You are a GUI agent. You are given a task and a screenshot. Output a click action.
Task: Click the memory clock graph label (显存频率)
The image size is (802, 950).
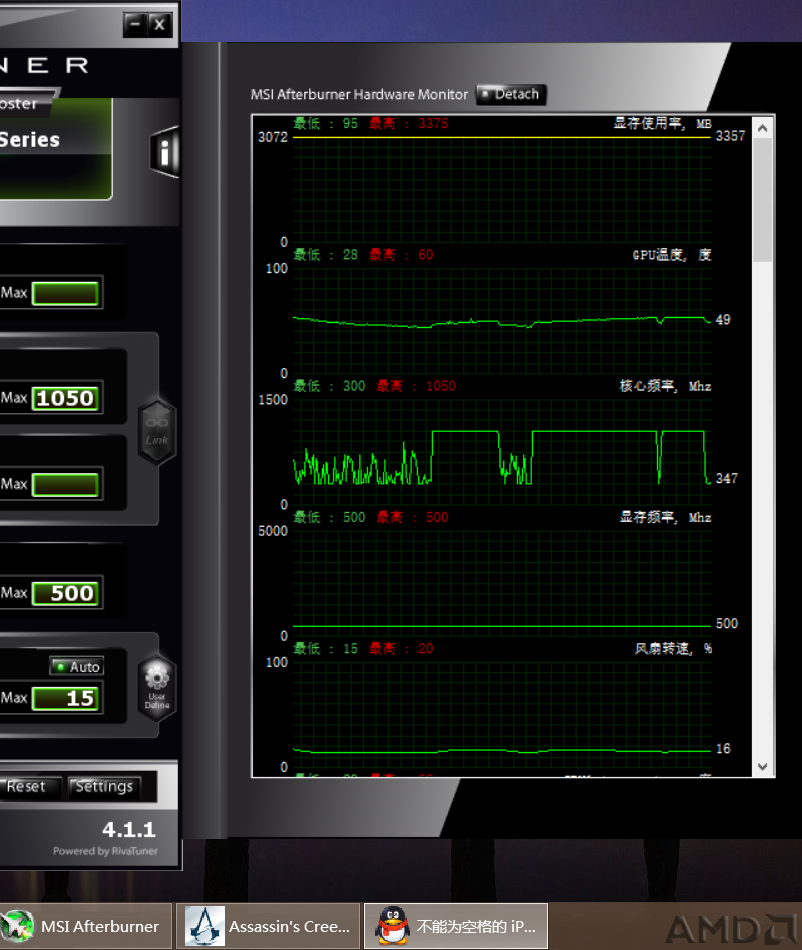[x=665, y=517]
